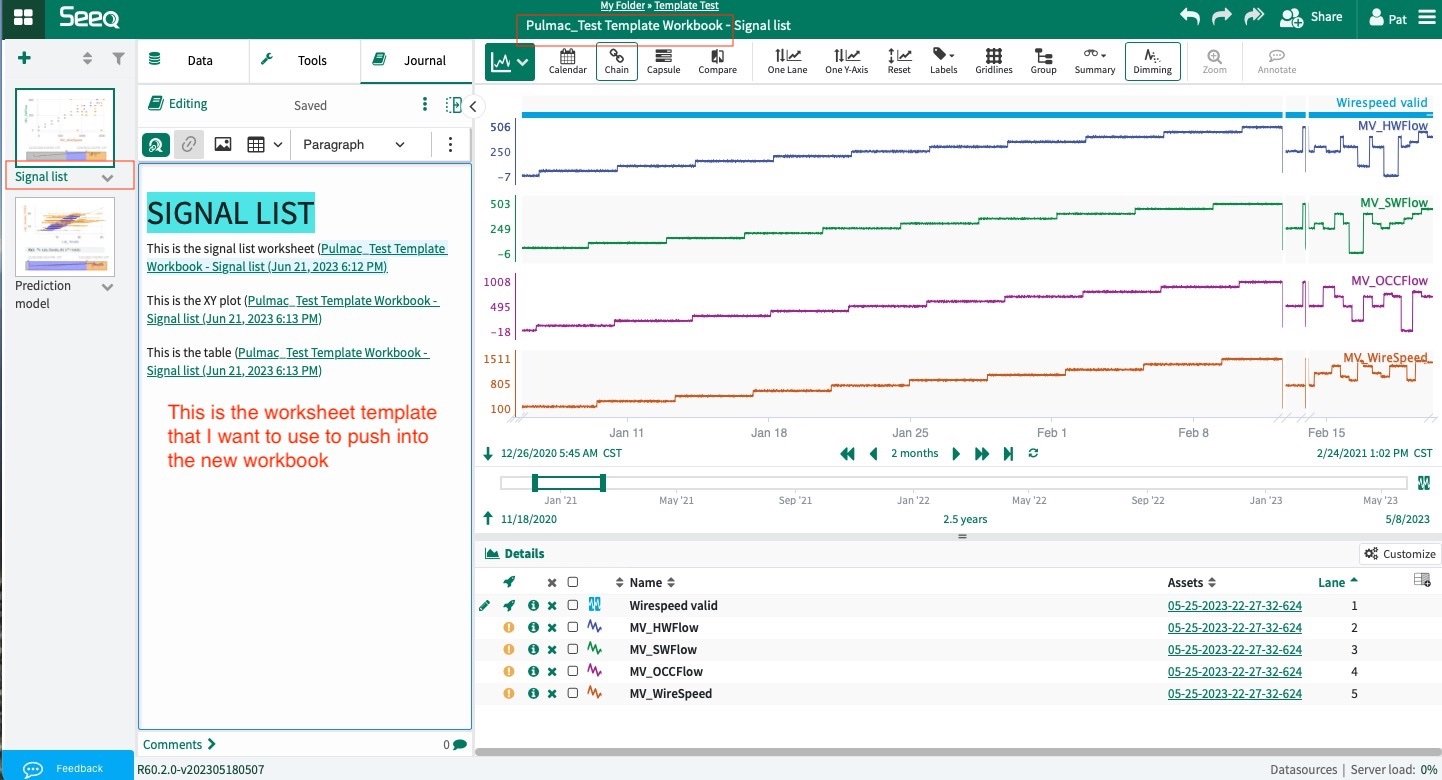The width and height of the screenshot is (1442, 780).
Task: Open the Prediction model worksheet thumbnail
Action: tap(65, 237)
